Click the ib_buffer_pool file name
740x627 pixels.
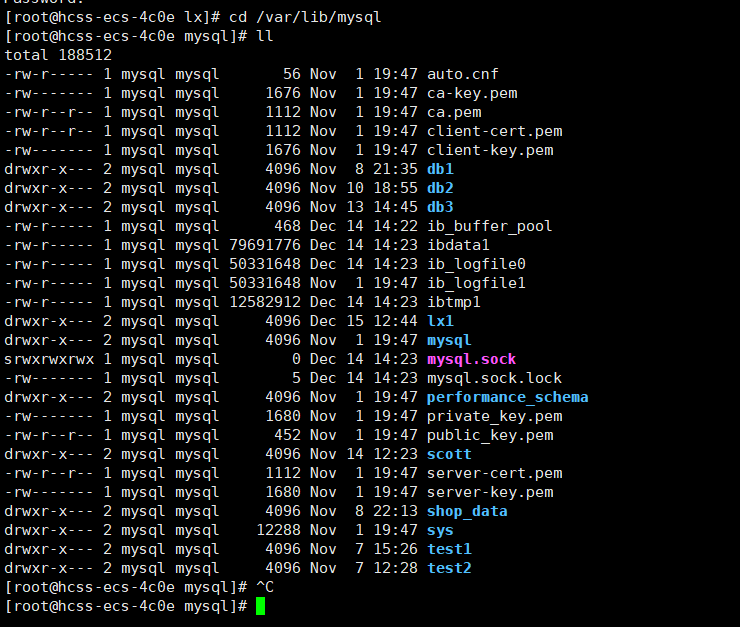pyautogui.click(x=489, y=226)
